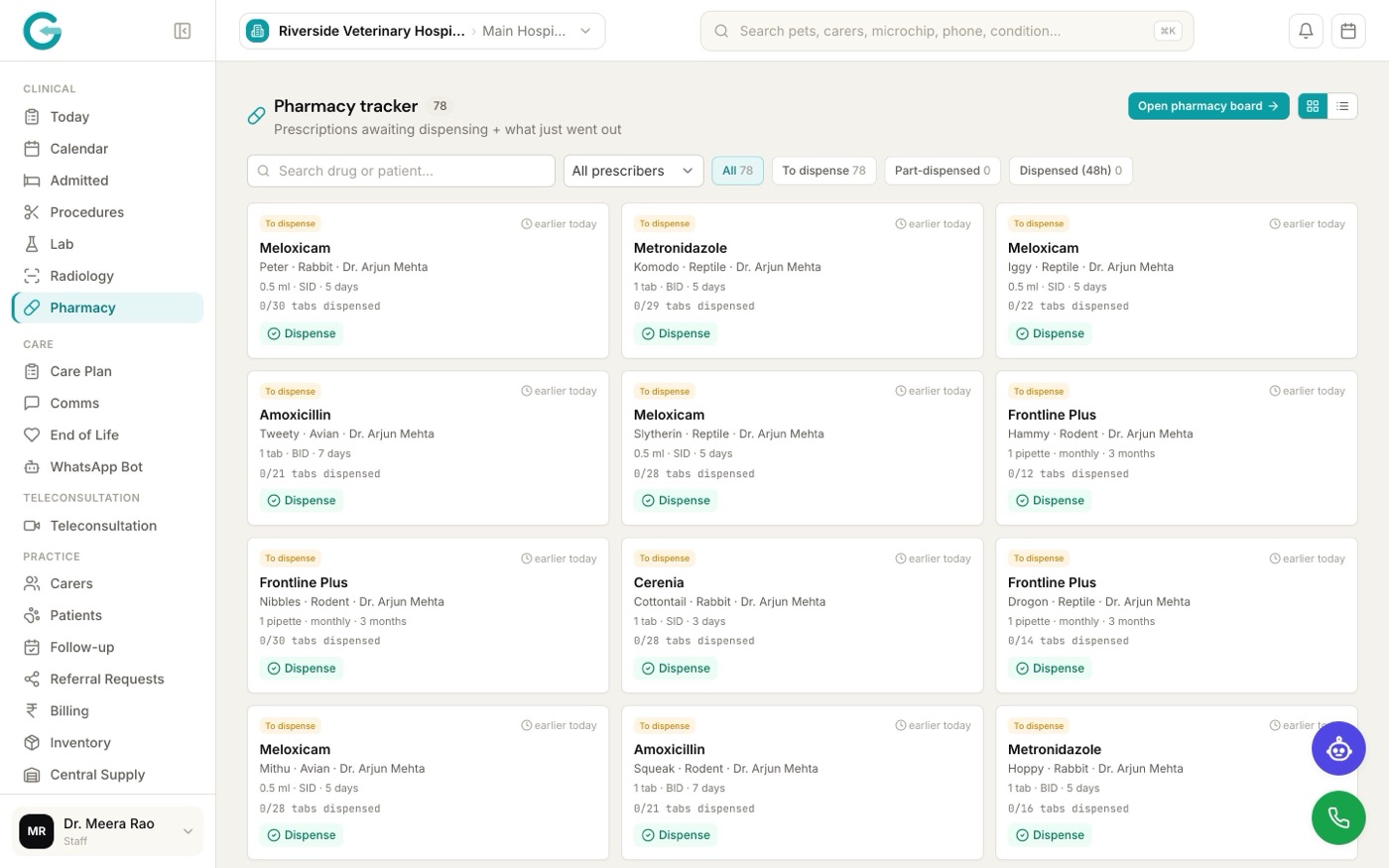Dispense Frontline Plus for Hammy
This screenshot has width=1389, height=868.
[x=1050, y=501]
